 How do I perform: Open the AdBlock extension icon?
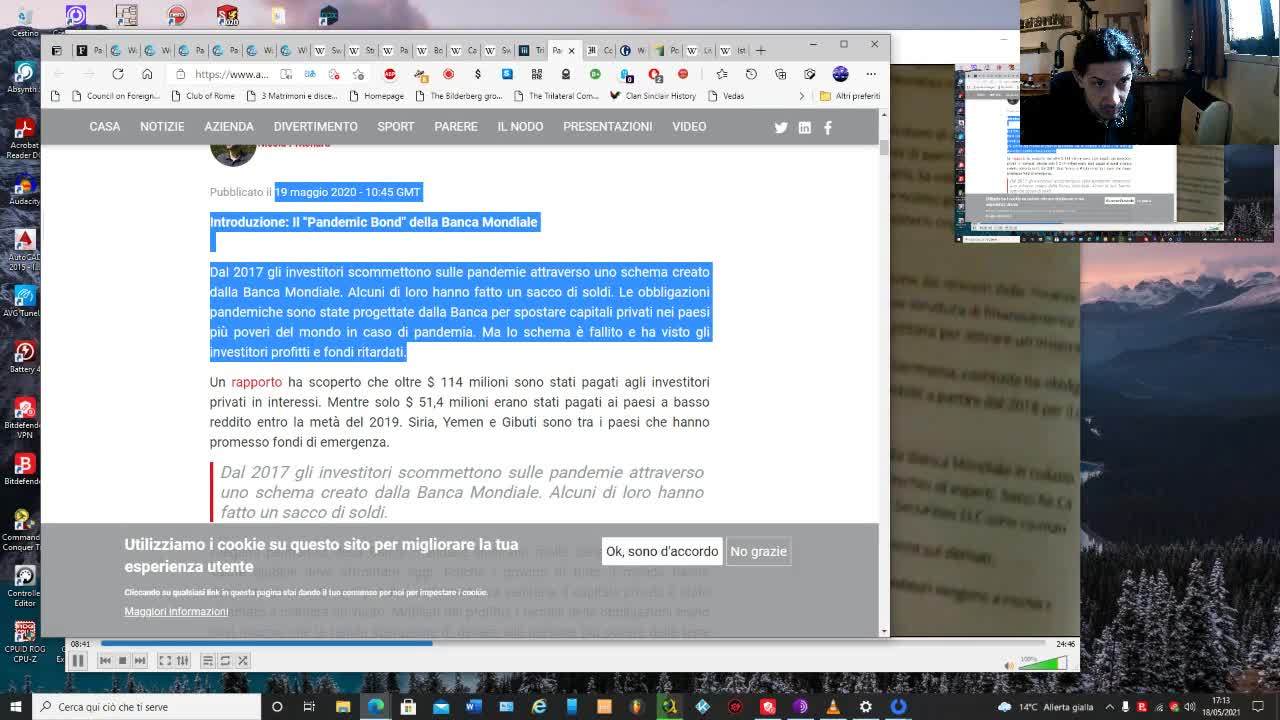tap(390, 74)
